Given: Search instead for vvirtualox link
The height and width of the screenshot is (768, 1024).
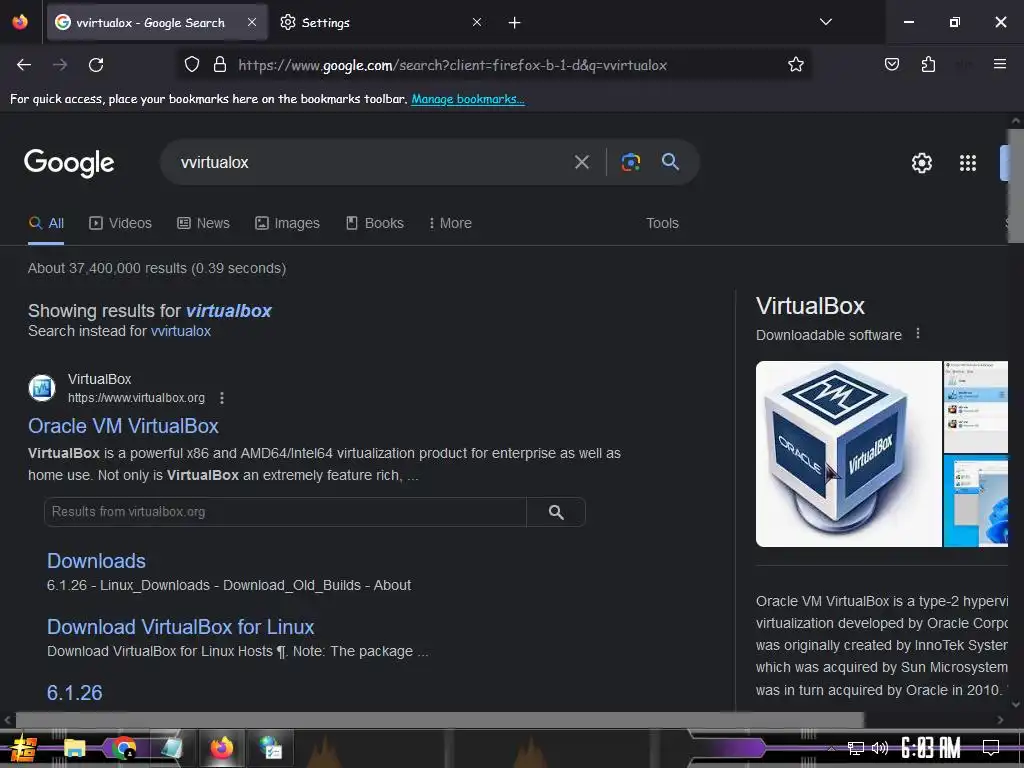Looking at the screenshot, I should coord(181,331).
